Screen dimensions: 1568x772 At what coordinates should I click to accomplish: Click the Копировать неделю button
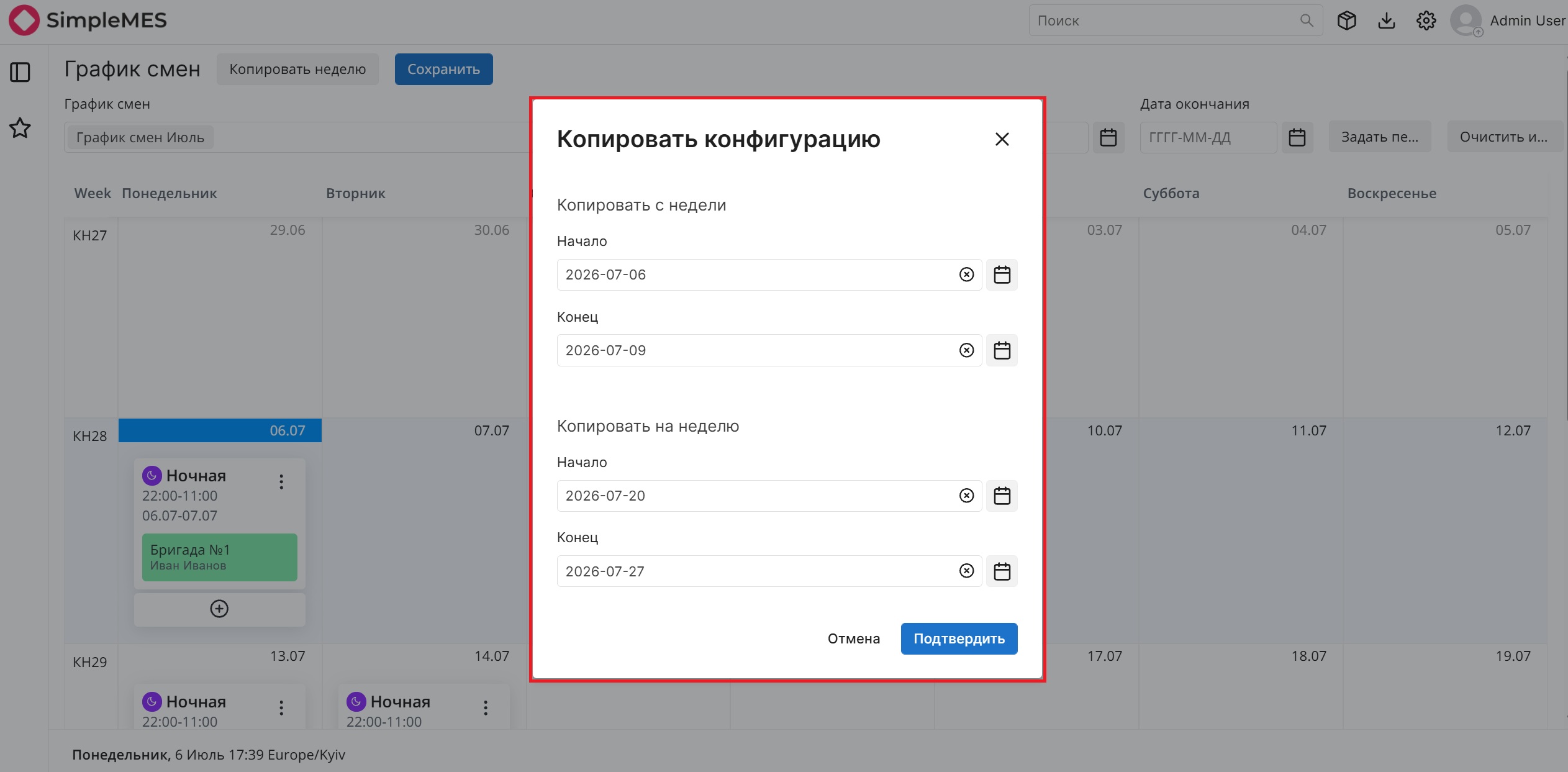[x=297, y=69]
